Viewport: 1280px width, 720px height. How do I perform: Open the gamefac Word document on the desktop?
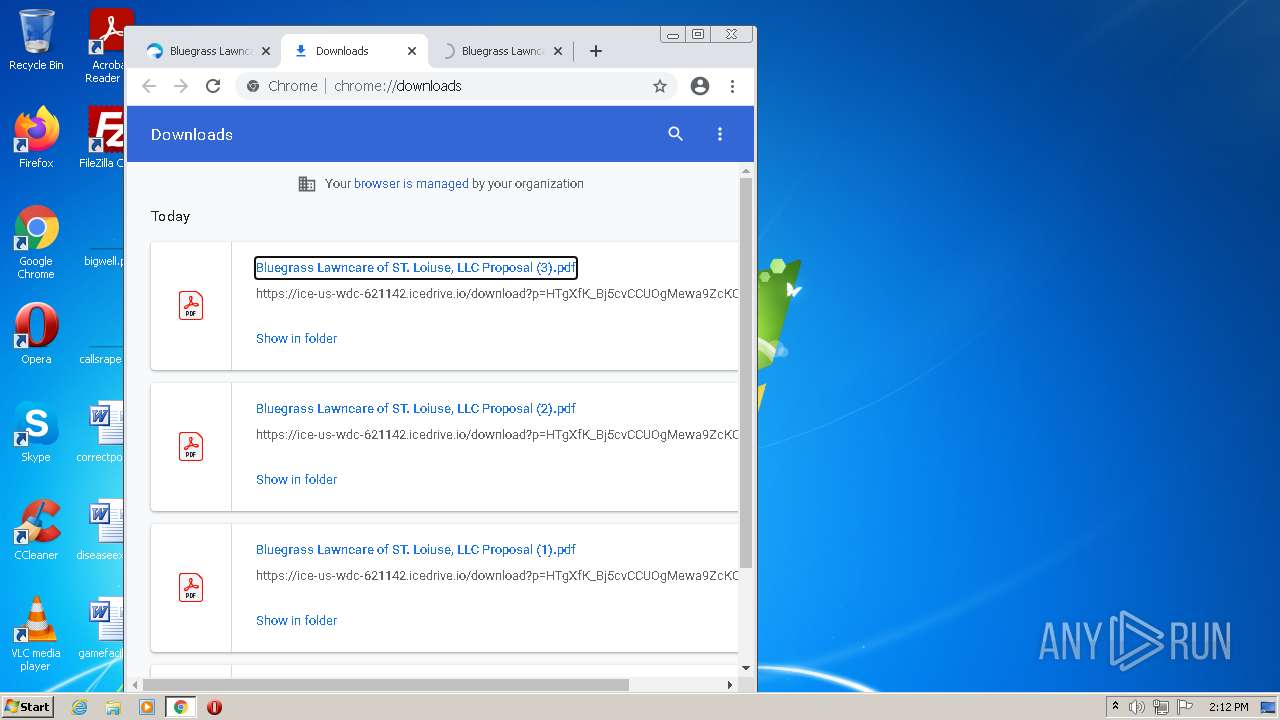coord(103,628)
